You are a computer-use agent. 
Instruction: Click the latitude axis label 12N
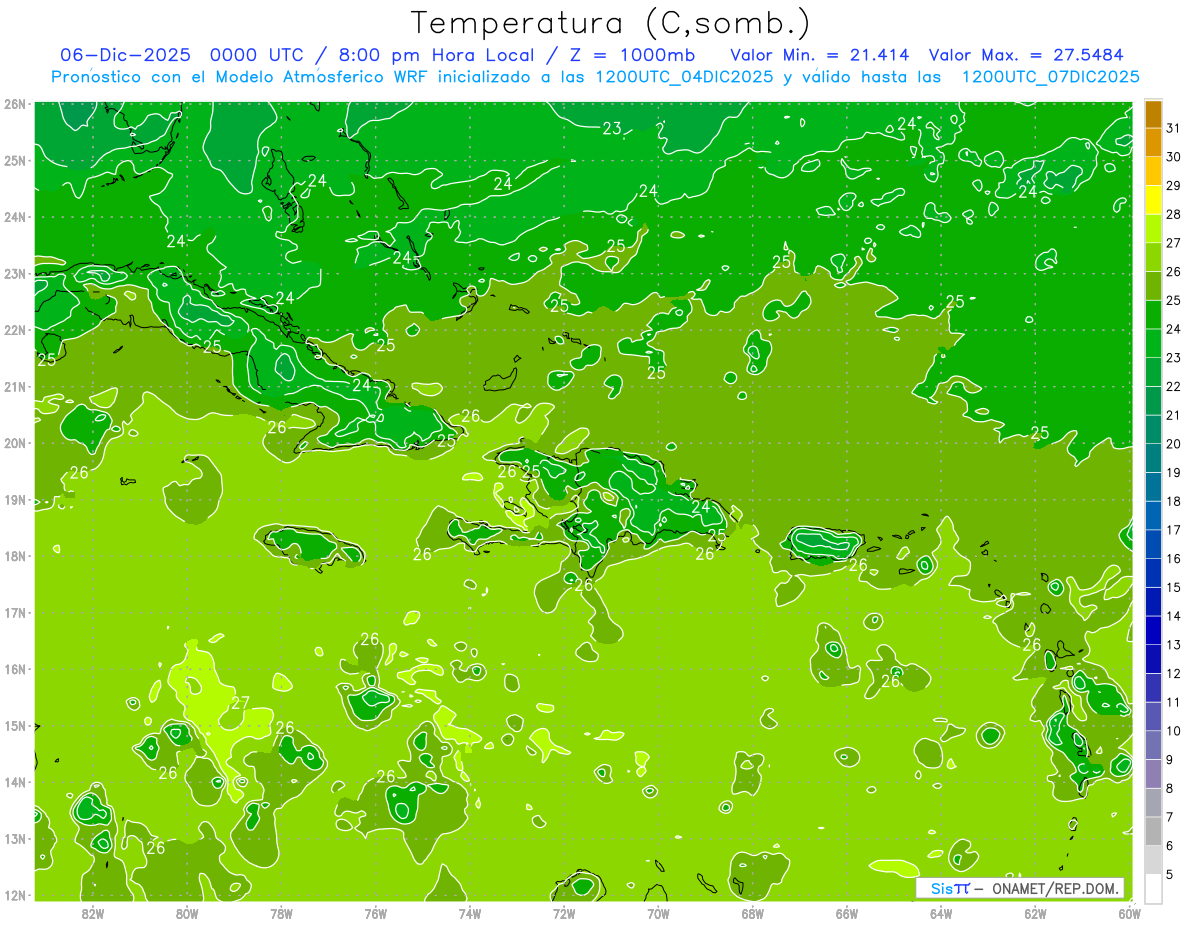click(x=14, y=895)
